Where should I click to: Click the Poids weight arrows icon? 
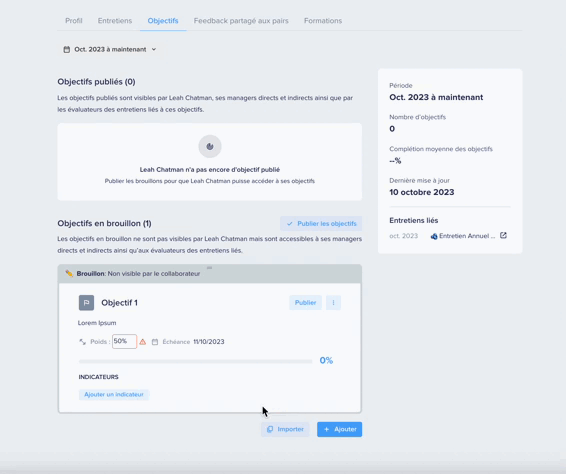(x=83, y=342)
